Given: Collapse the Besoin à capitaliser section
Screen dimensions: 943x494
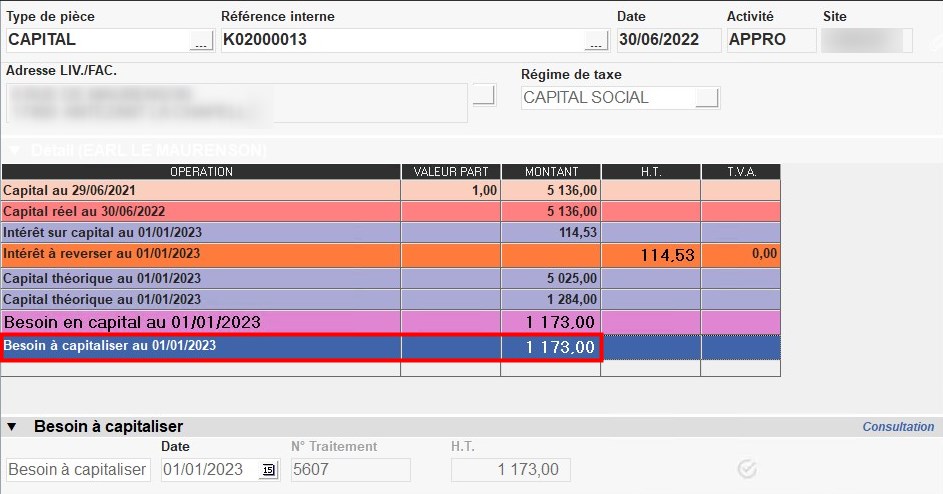Looking at the screenshot, I should tap(12, 427).
